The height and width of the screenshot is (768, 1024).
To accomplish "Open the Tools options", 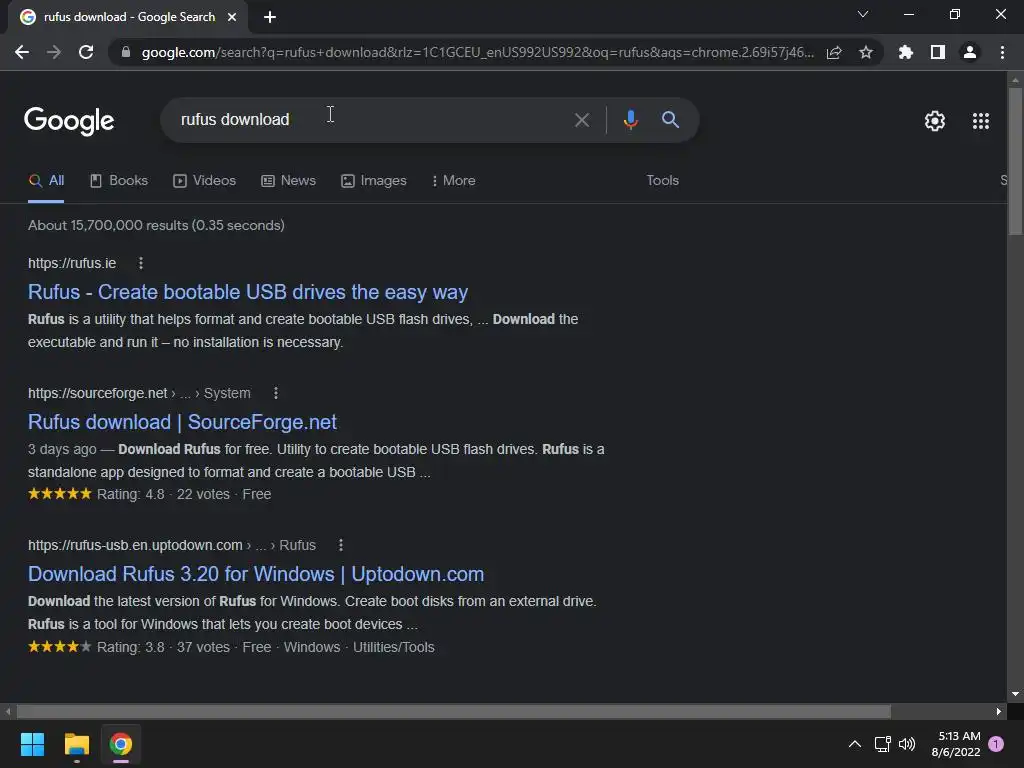I will click(x=662, y=180).
